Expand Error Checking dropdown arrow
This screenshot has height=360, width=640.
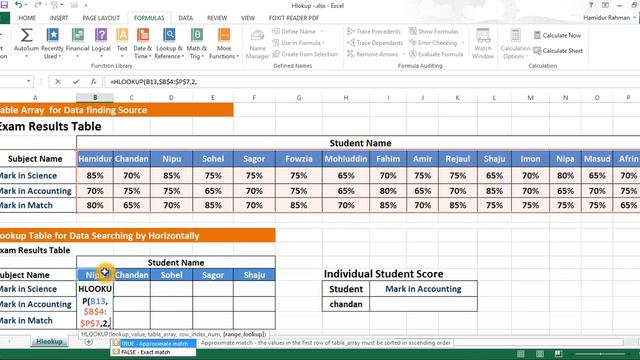coord(462,43)
